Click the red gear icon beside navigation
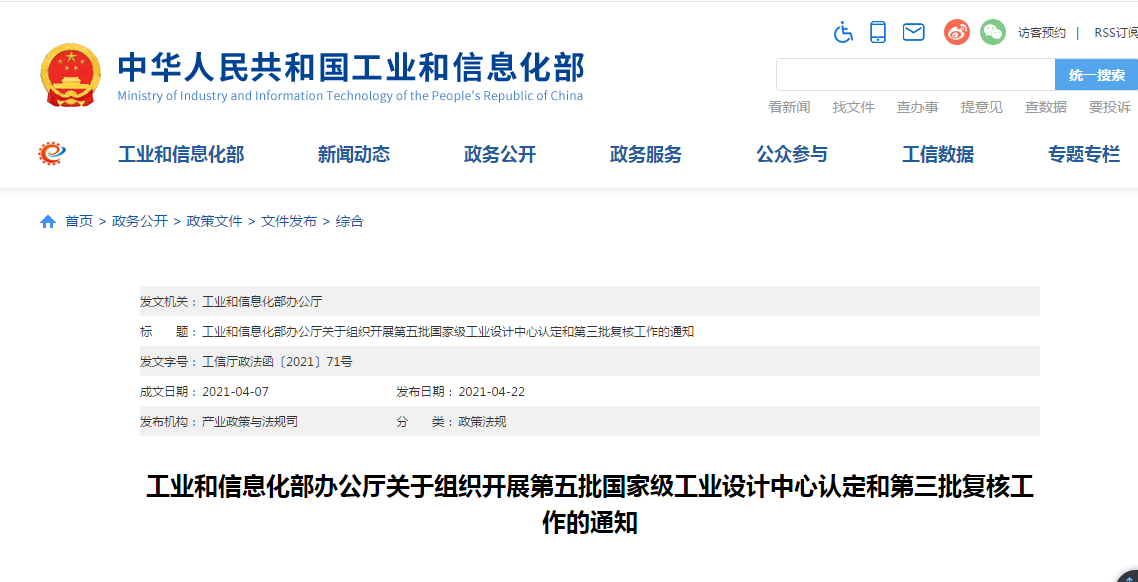This screenshot has width=1138, height=582. (x=52, y=153)
